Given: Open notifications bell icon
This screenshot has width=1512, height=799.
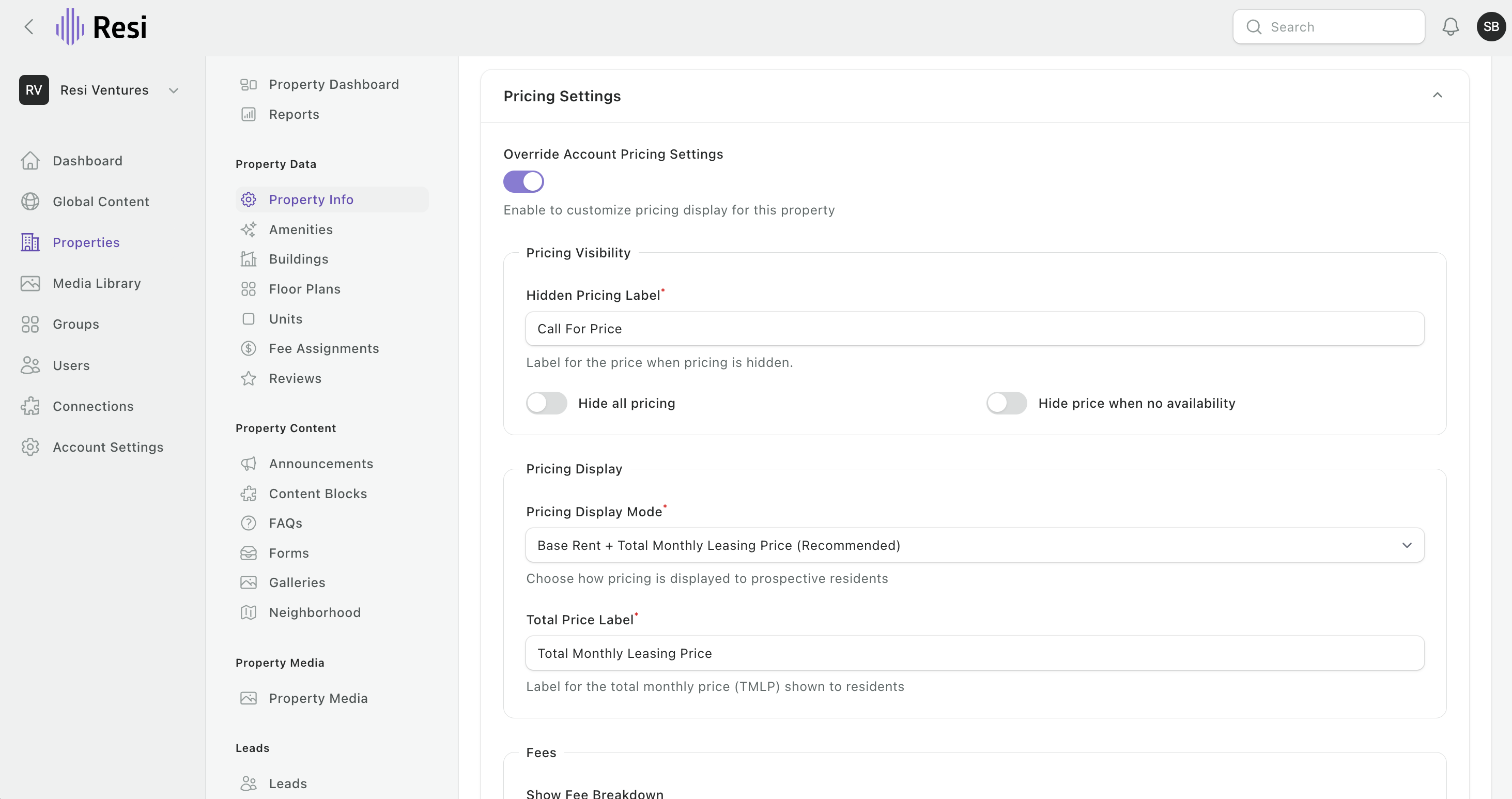Looking at the screenshot, I should (1451, 27).
